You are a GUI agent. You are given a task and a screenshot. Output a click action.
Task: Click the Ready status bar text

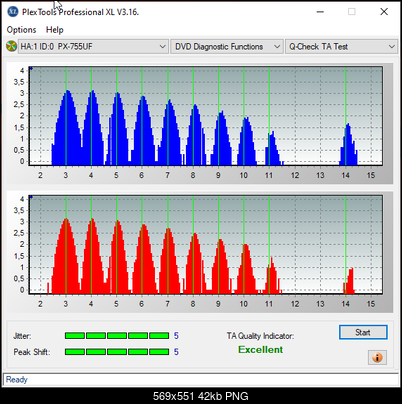[17, 379]
